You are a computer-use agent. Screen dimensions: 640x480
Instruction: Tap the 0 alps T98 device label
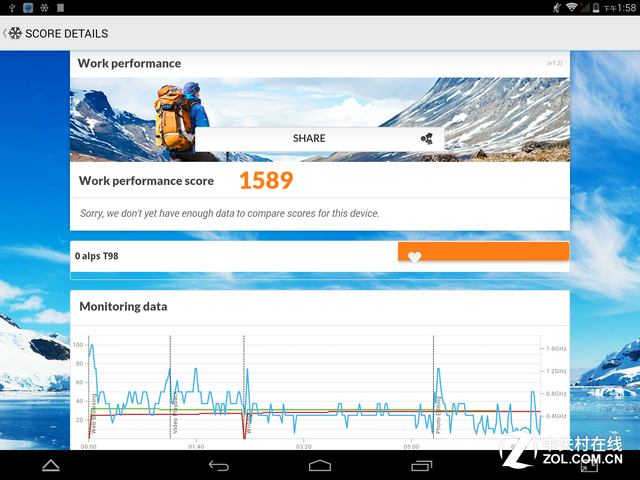pyautogui.click(x=105, y=256)
